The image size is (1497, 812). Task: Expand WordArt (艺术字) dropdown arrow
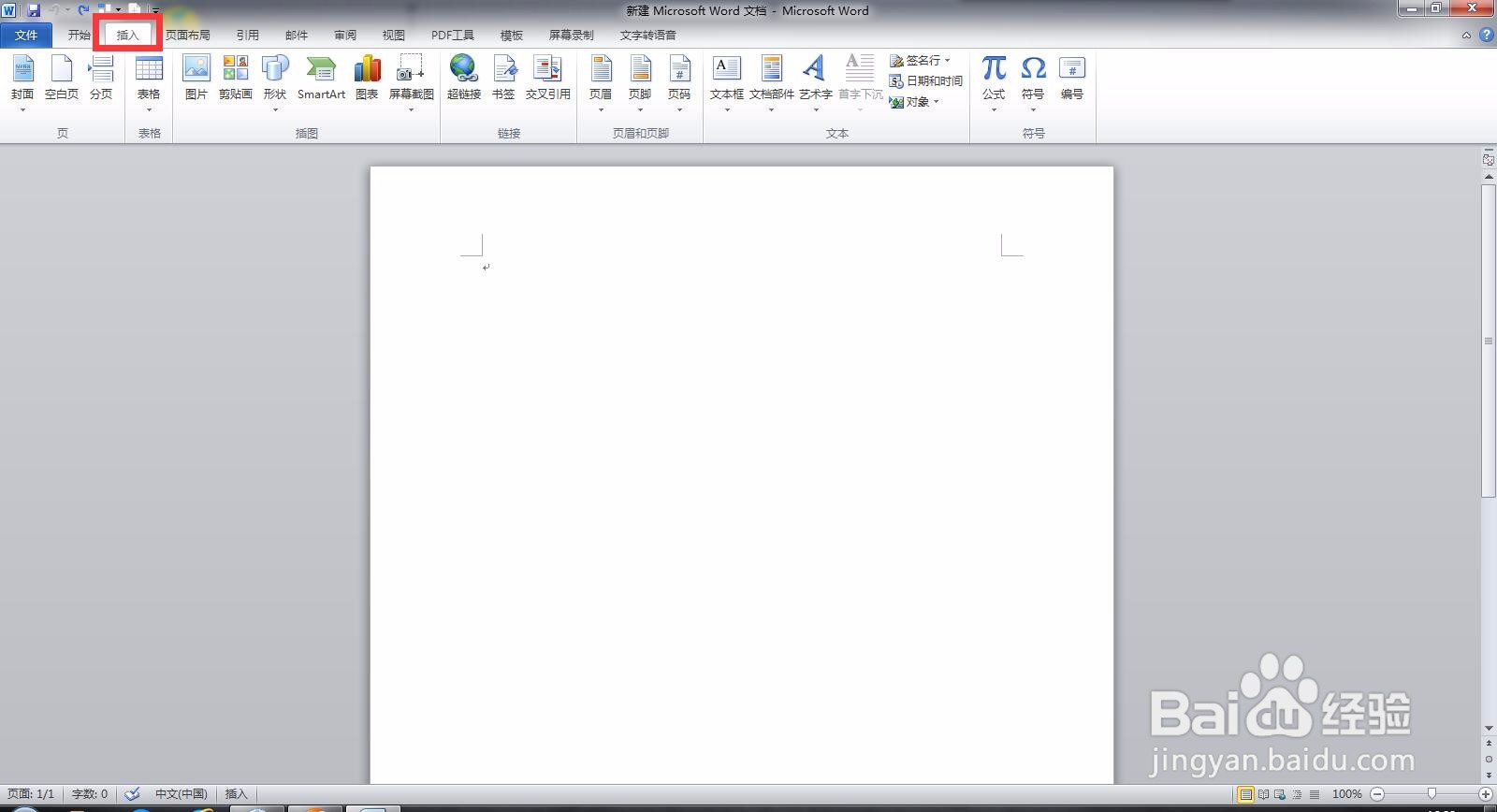(816, 110)
